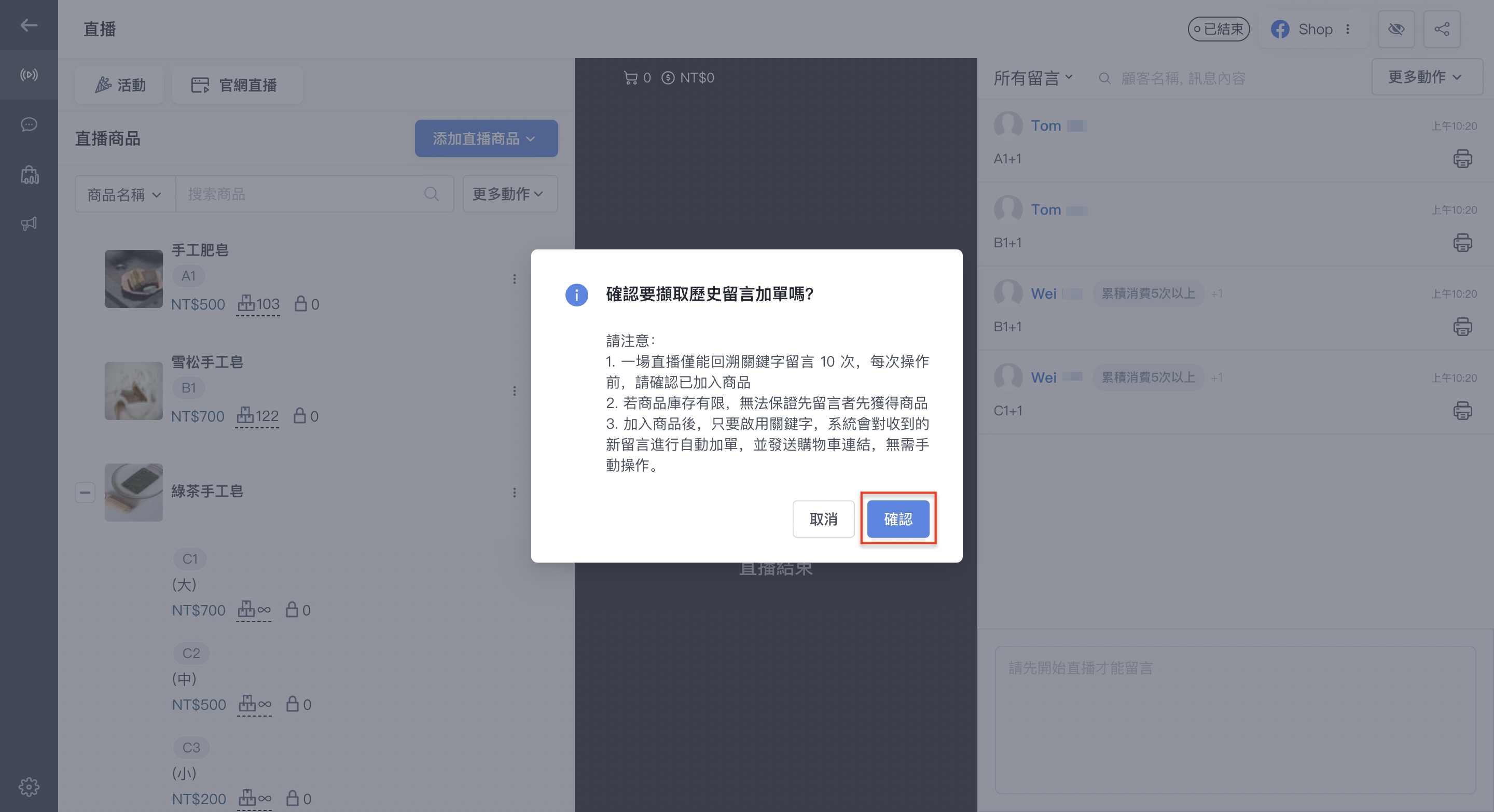This screenshot has height=812, width=1494.
Task: Click the info icon in dialog
Action: 576,295
